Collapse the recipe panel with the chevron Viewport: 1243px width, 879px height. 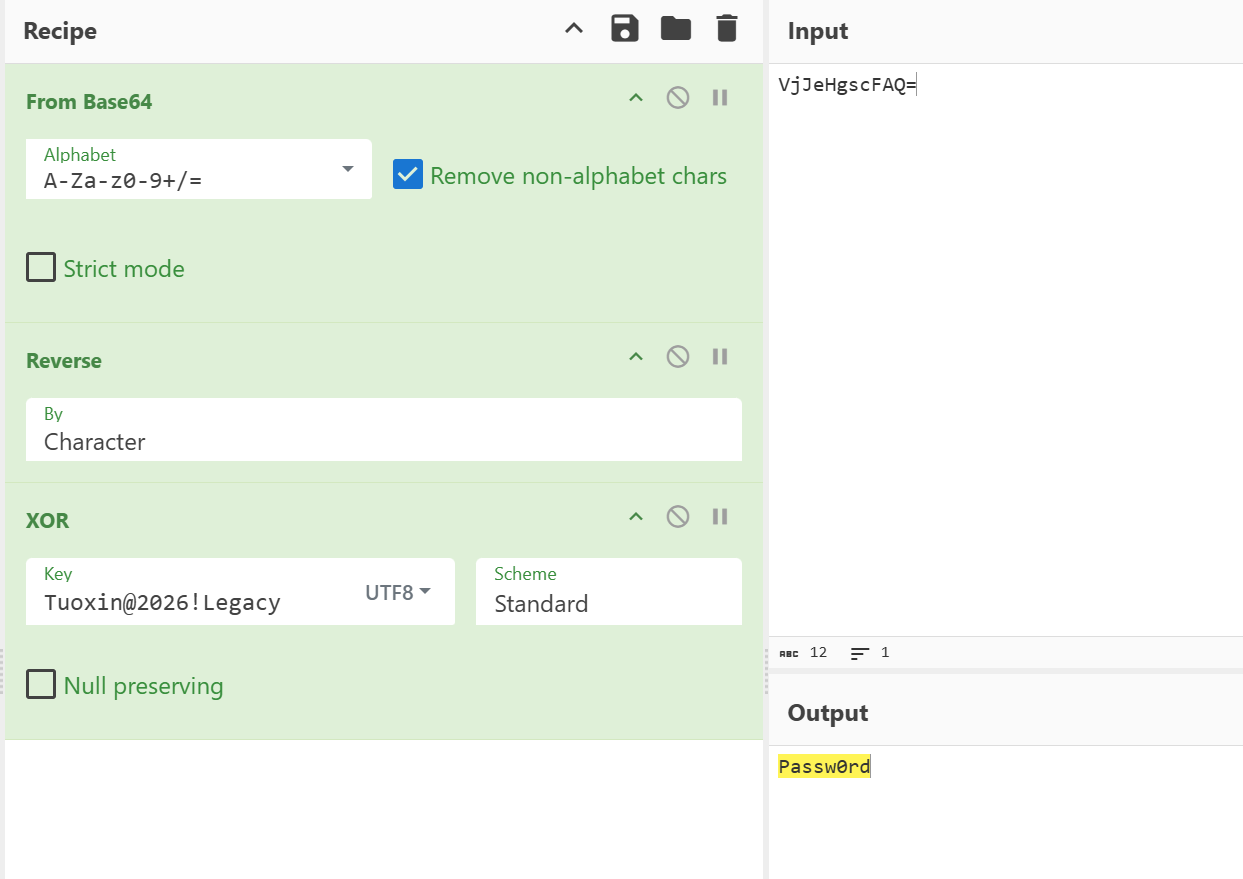tap(574, 29)
